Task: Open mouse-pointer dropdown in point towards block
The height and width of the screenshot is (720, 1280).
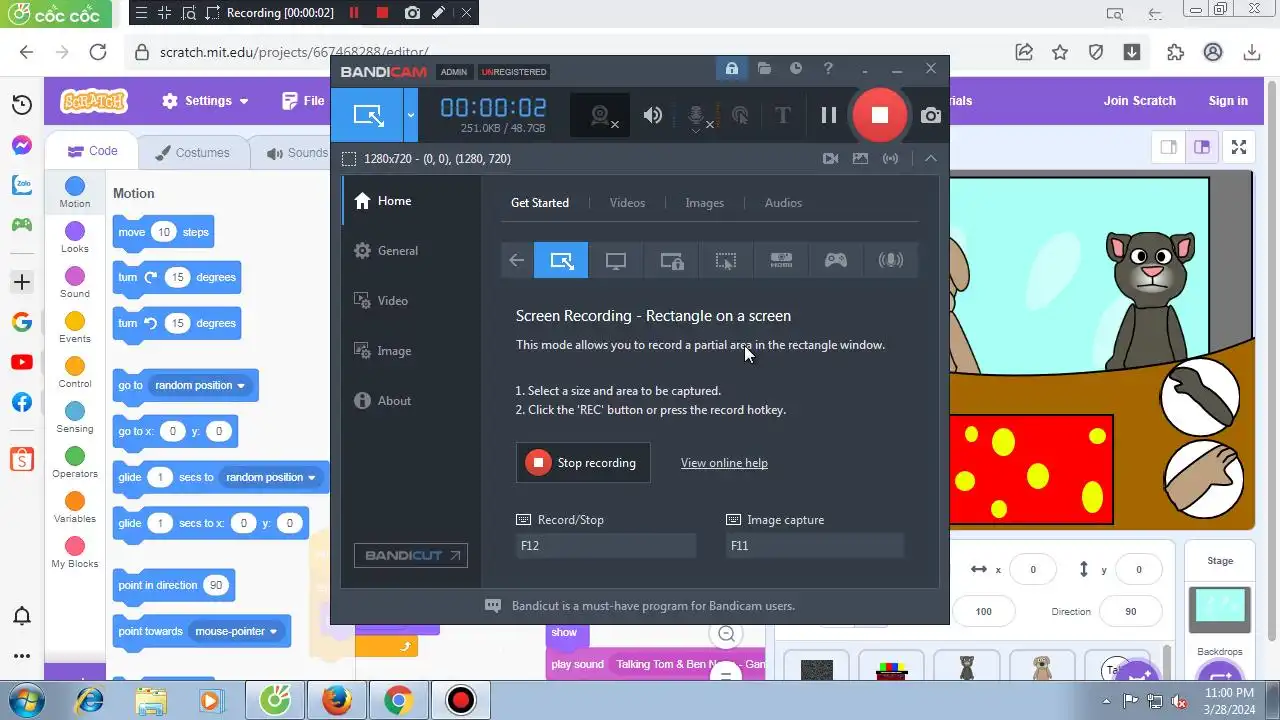Action: 236,632
